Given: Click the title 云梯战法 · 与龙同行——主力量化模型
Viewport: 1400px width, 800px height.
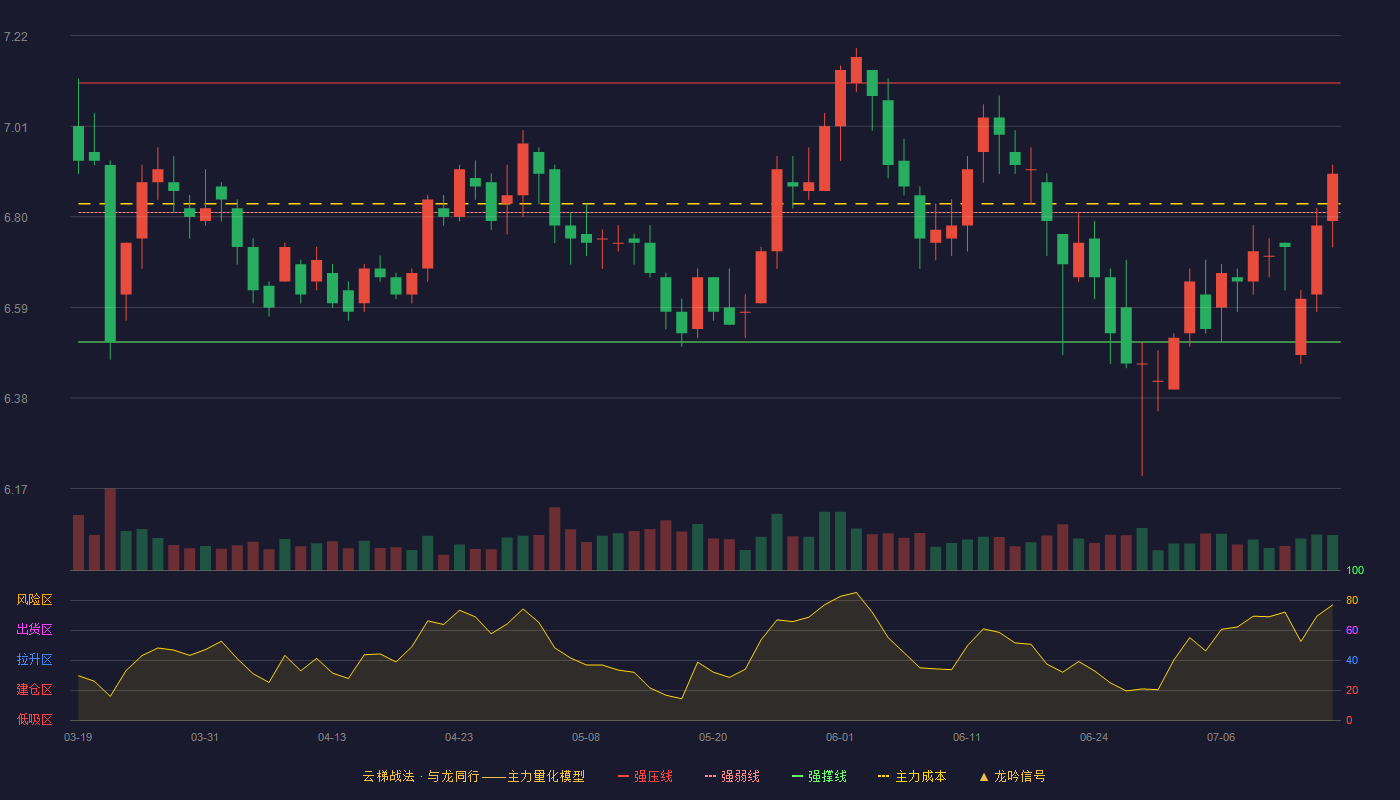Looking at the screenshot, I should [473, 776].
